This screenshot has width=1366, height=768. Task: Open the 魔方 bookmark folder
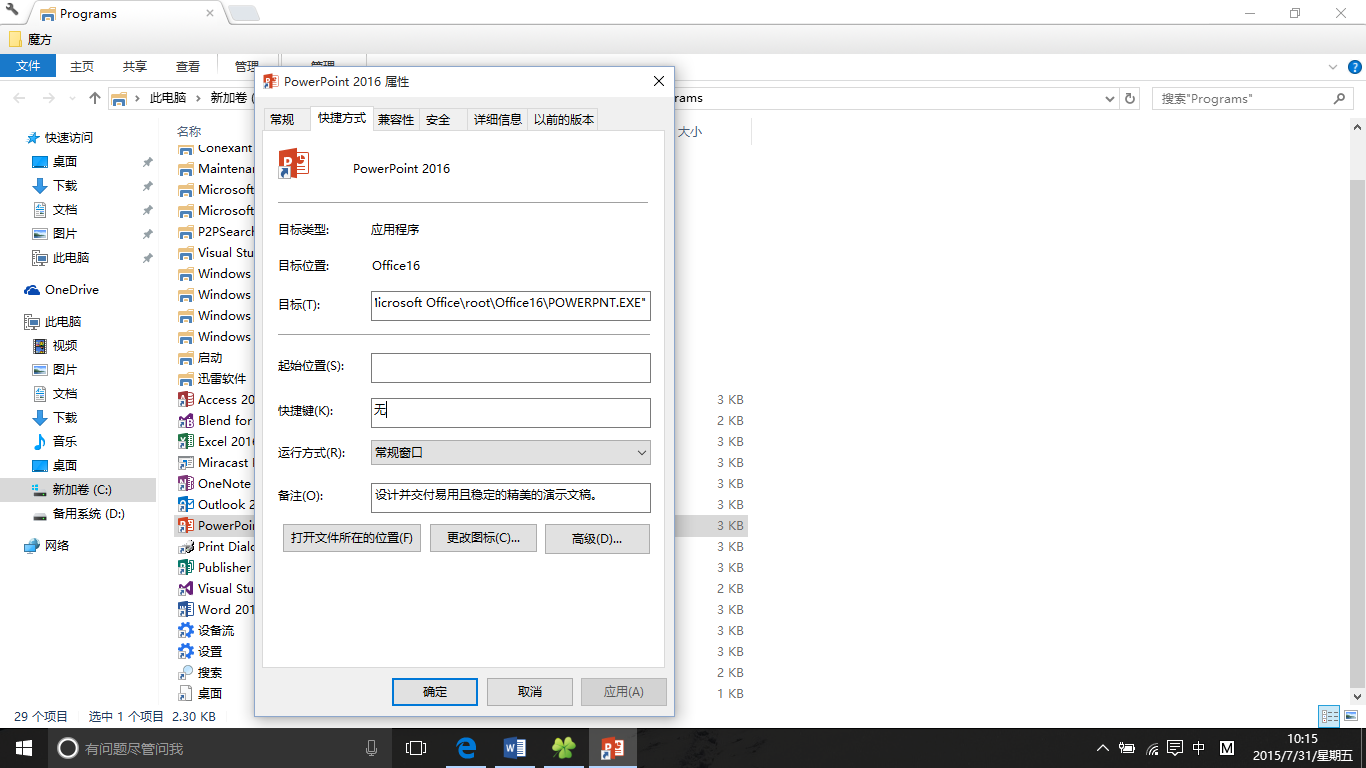(x=30, y=40)
